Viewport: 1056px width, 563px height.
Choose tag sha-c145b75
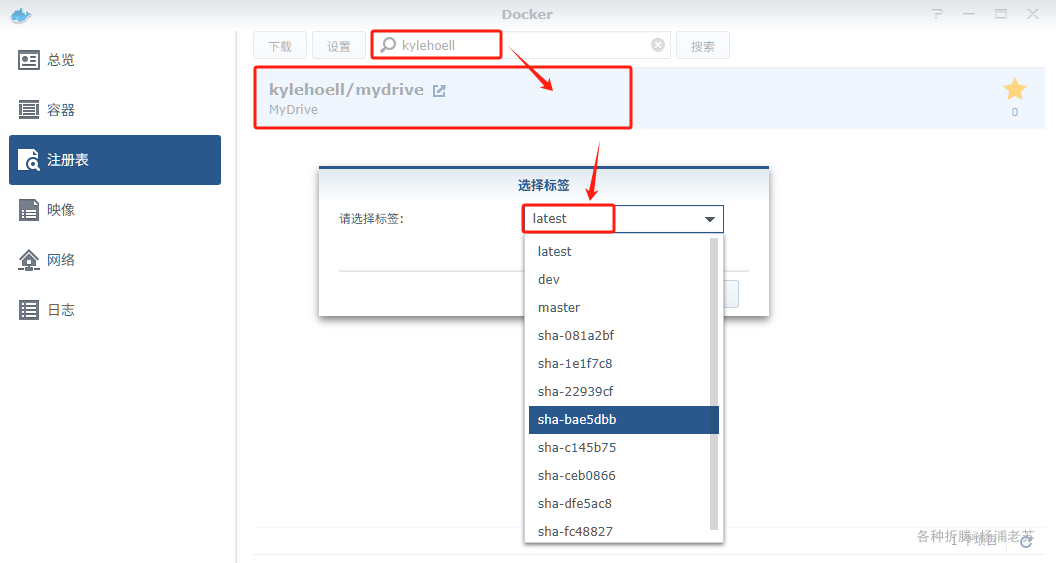624,448
